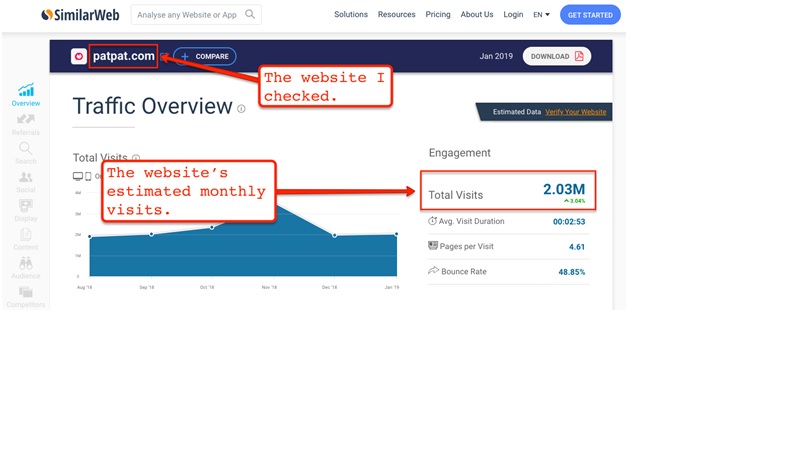Go to the Pricing page

coord(438,14)
